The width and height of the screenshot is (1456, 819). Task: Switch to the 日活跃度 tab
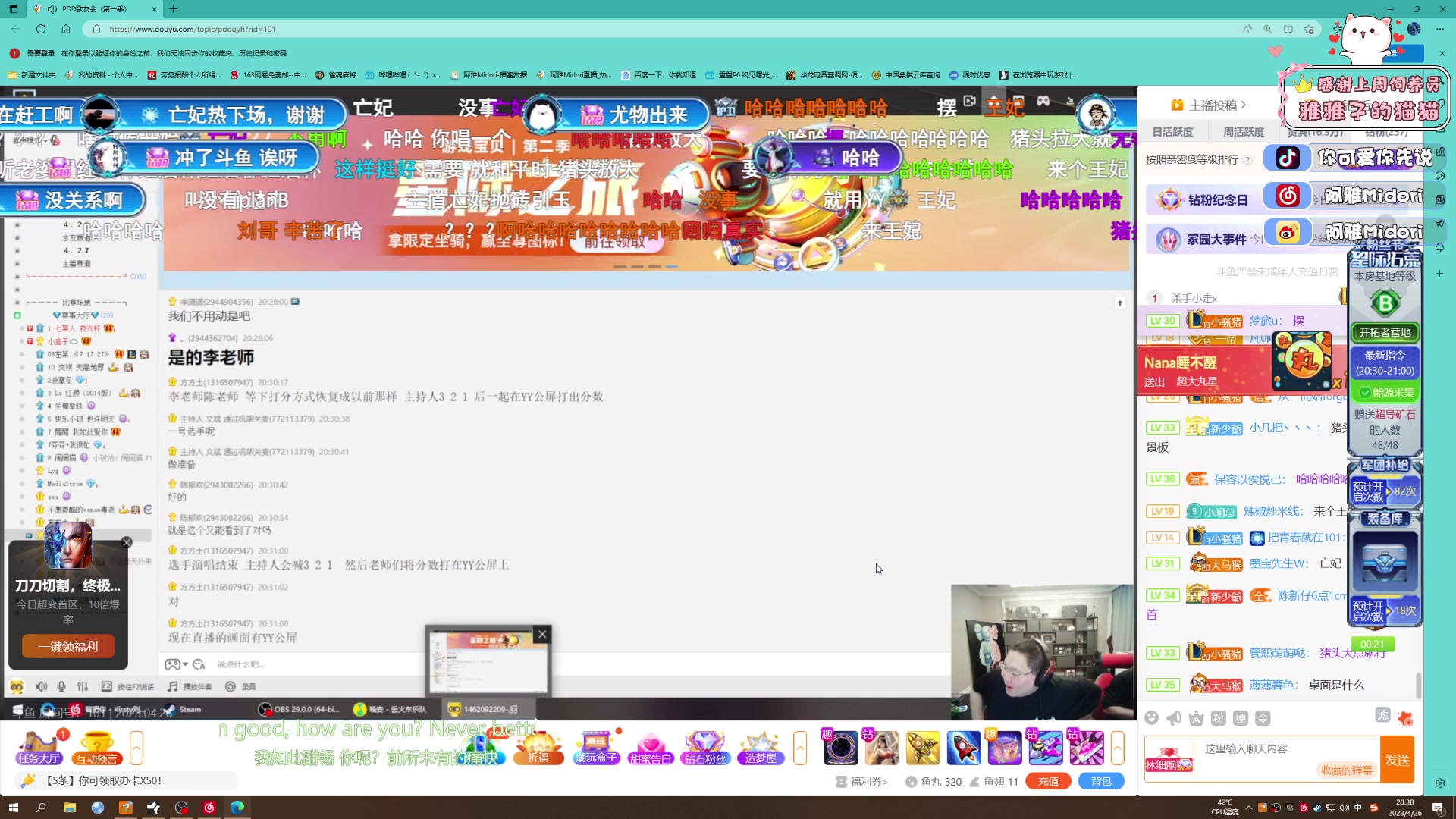[1172, 131]
